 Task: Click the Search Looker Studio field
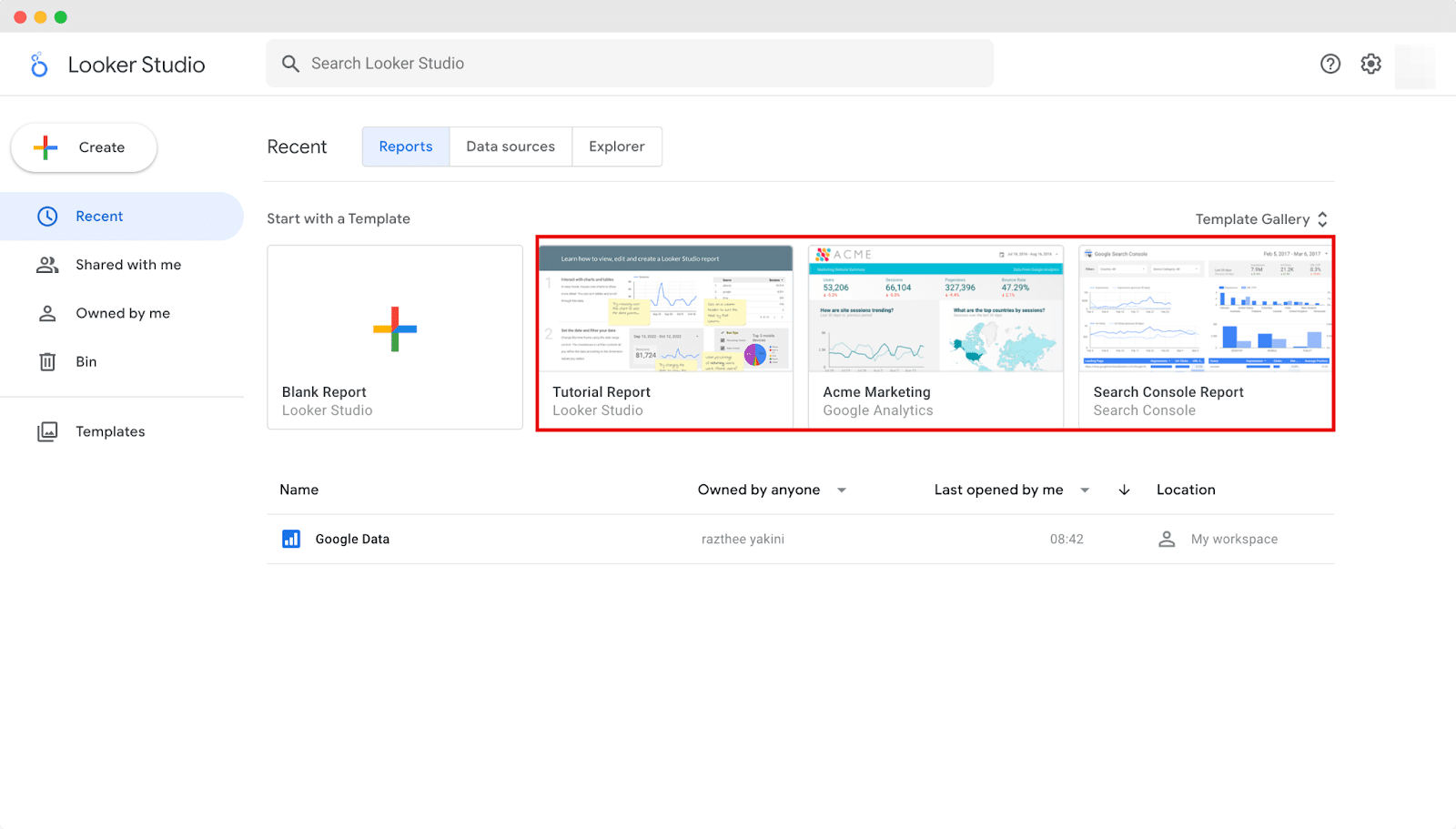pos(630,64)
